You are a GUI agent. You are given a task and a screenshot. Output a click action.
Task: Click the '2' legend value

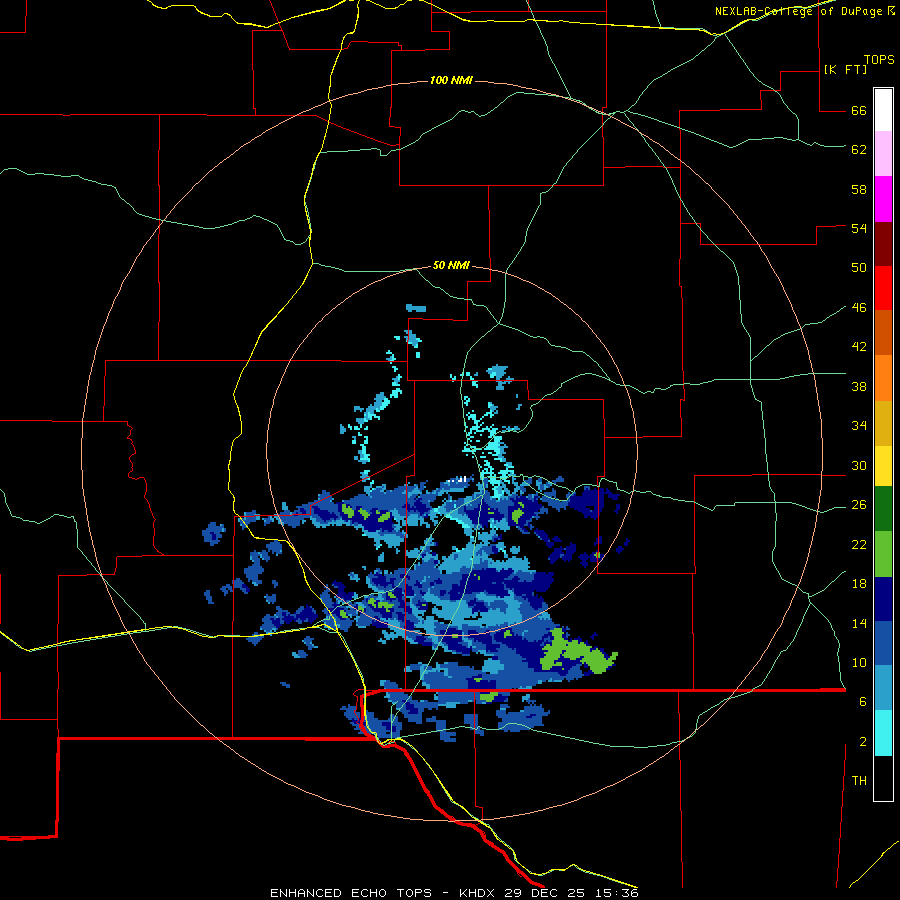[862, 742]
